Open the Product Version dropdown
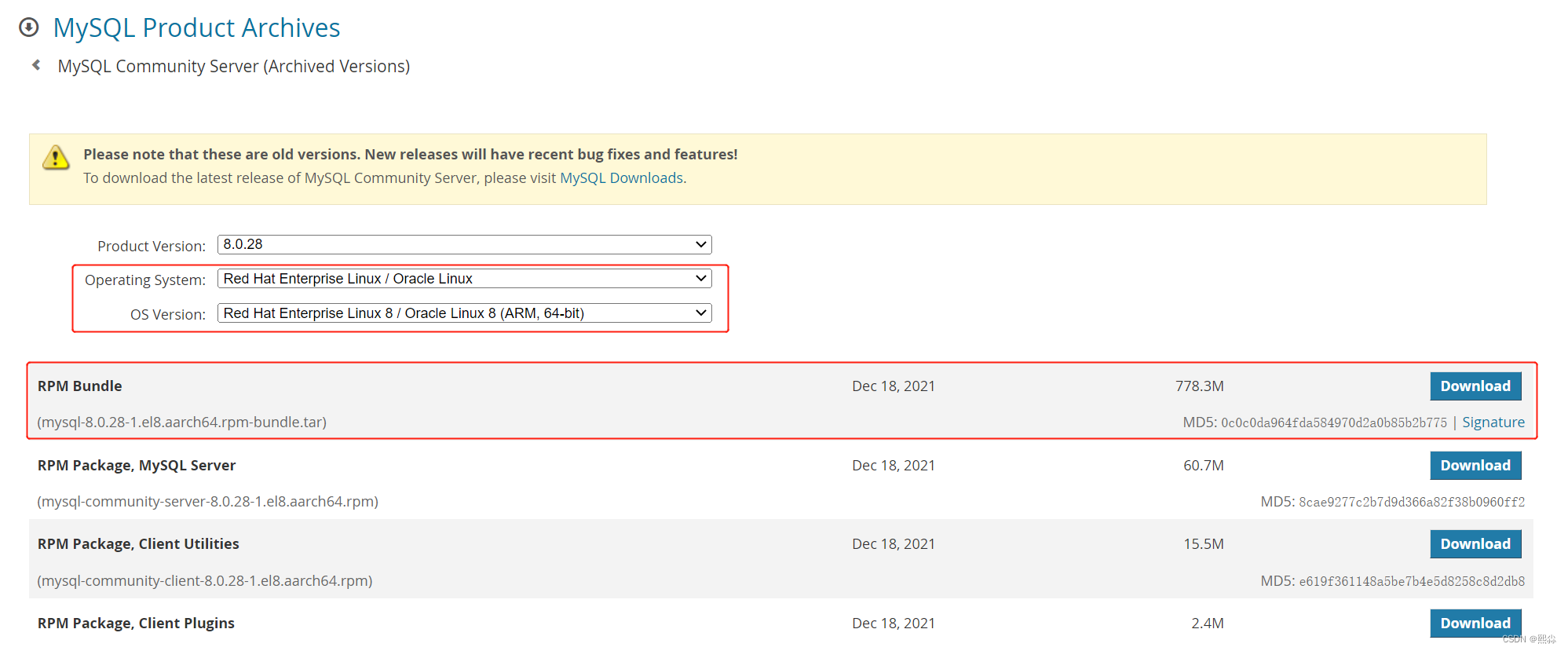Viewport: 1568px width, 651px height. tap(465, 244)
